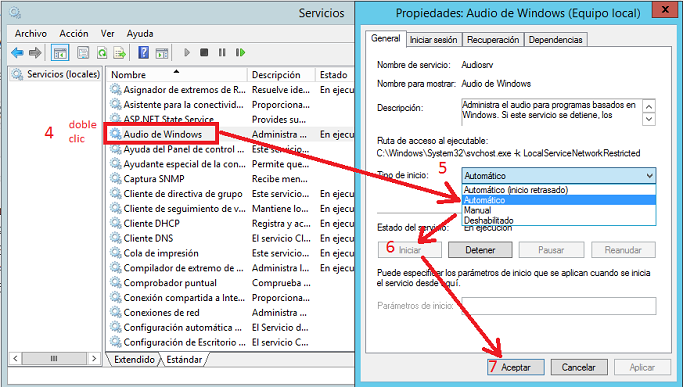Sort by the Nombre column header
The width and height of the screenshot is (683, 387).
coord(177,75)
